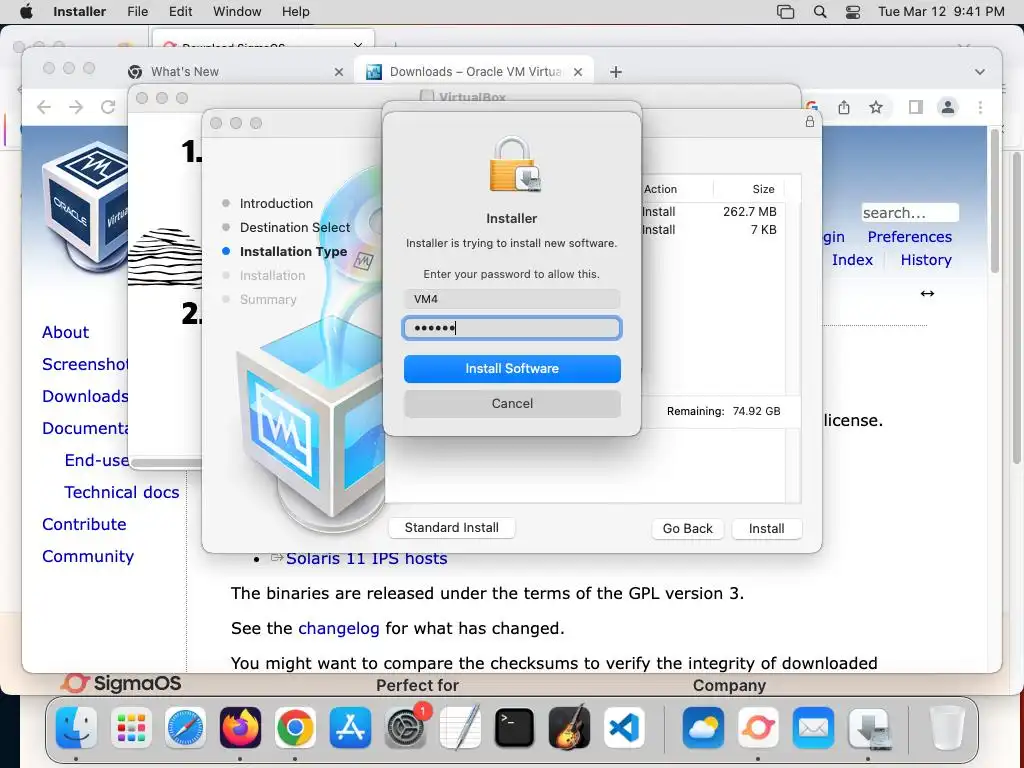
Task: Open the Community link in sidebar
Action: [x=88, y=556]
